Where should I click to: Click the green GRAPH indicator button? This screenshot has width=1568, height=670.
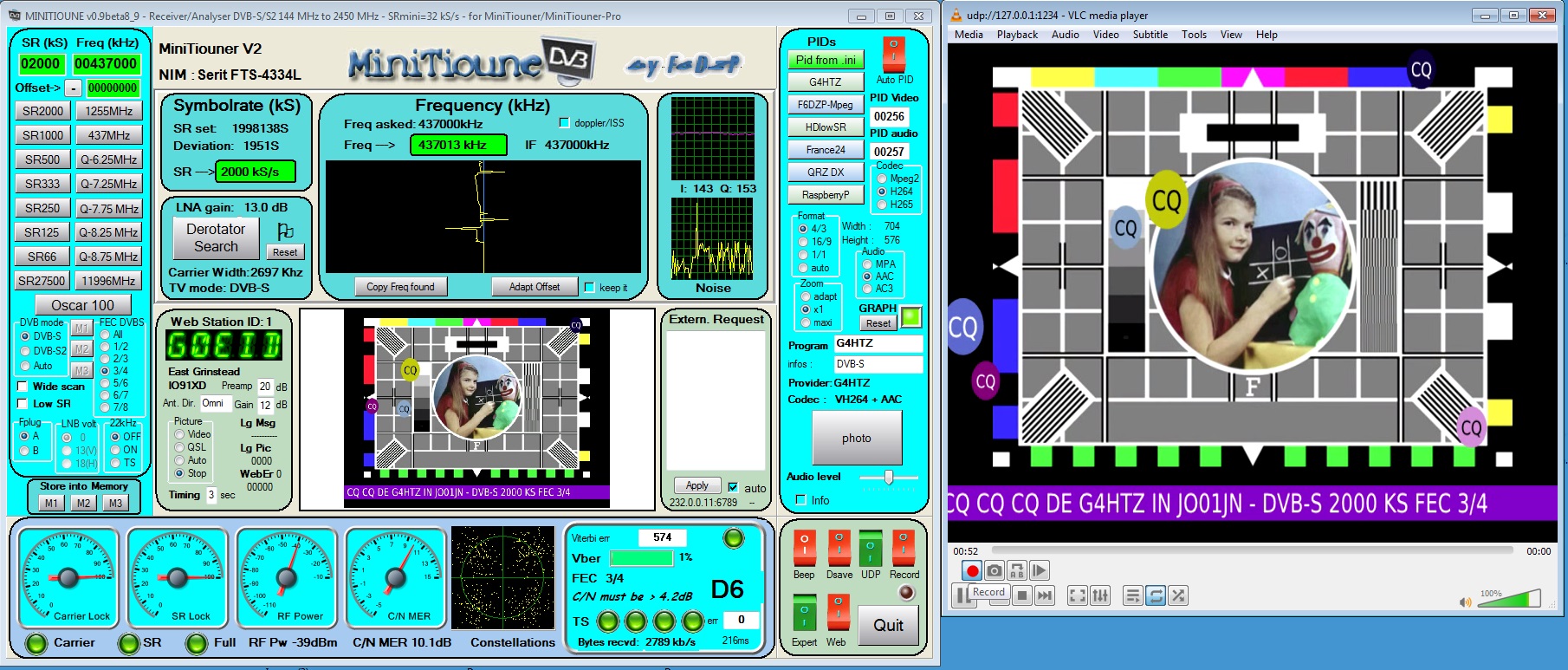tap(910, 317)
